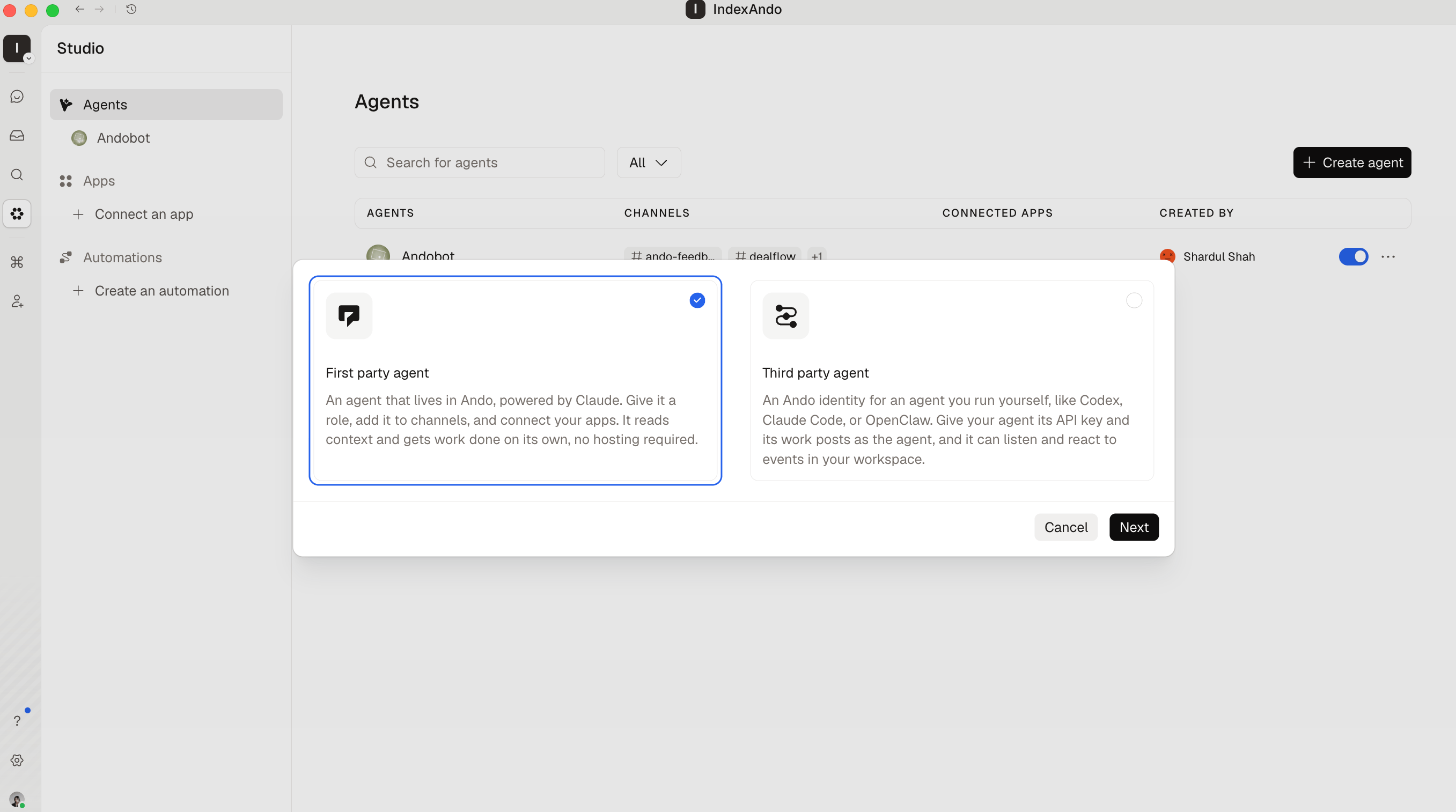
Task: Open the inbox tray icon
Action: 17,136
